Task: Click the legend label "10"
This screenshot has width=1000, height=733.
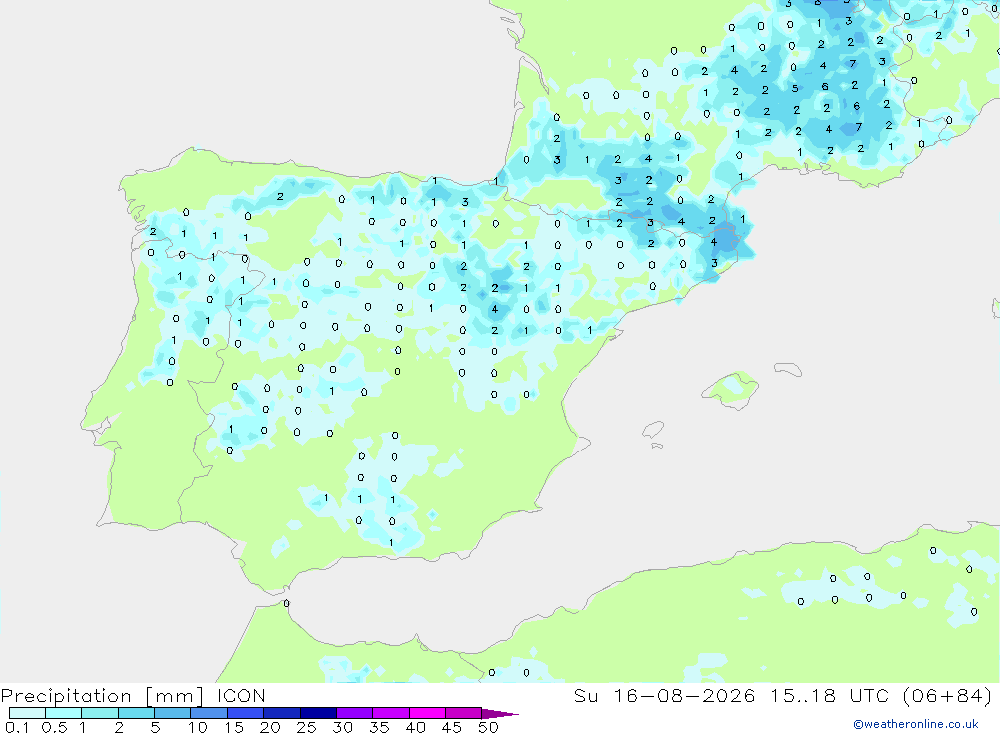Action: [x=198, y=727]
